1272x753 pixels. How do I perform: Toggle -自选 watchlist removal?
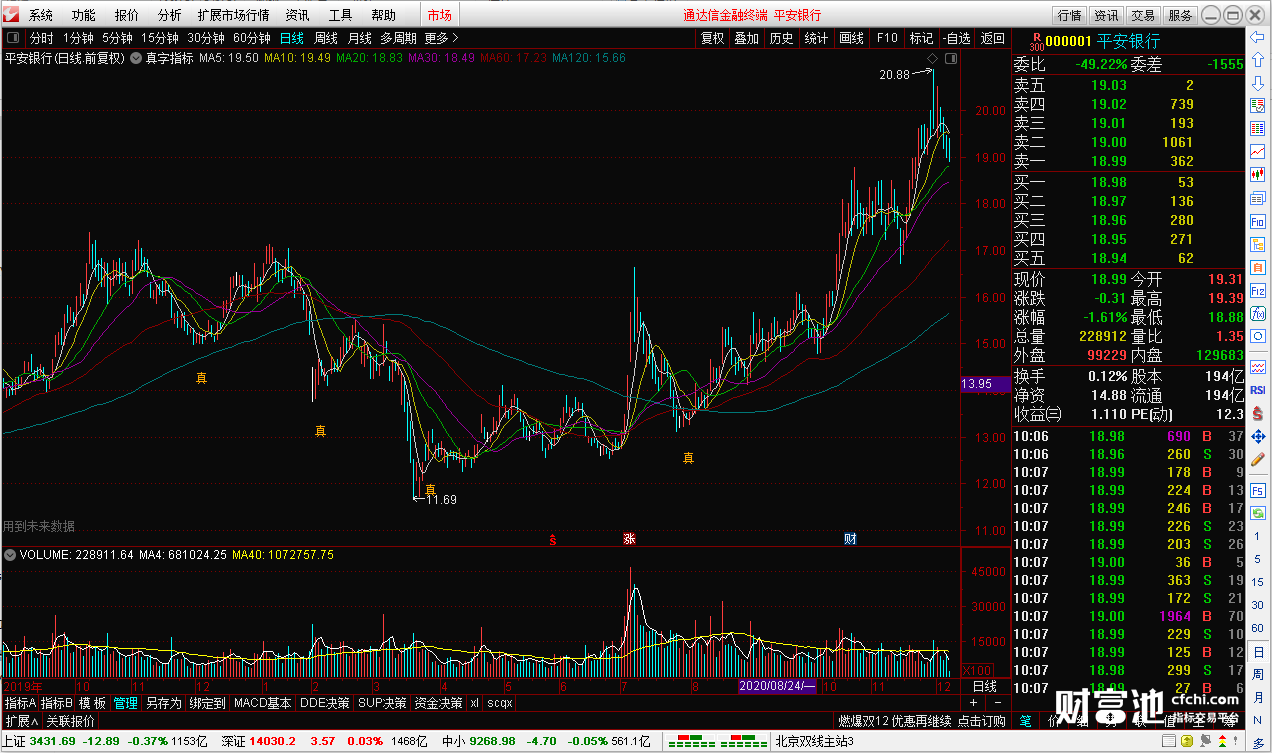pyautogui.click(x=956, y=38)
